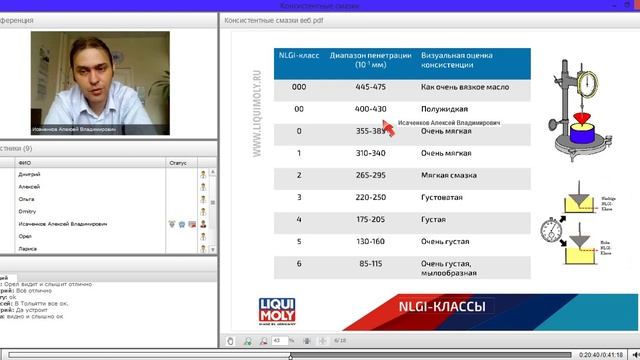Click the page counter in PDF toolbar
This screenshot has width=640, height=360.
pyautogui.click(x=340, y=340)
